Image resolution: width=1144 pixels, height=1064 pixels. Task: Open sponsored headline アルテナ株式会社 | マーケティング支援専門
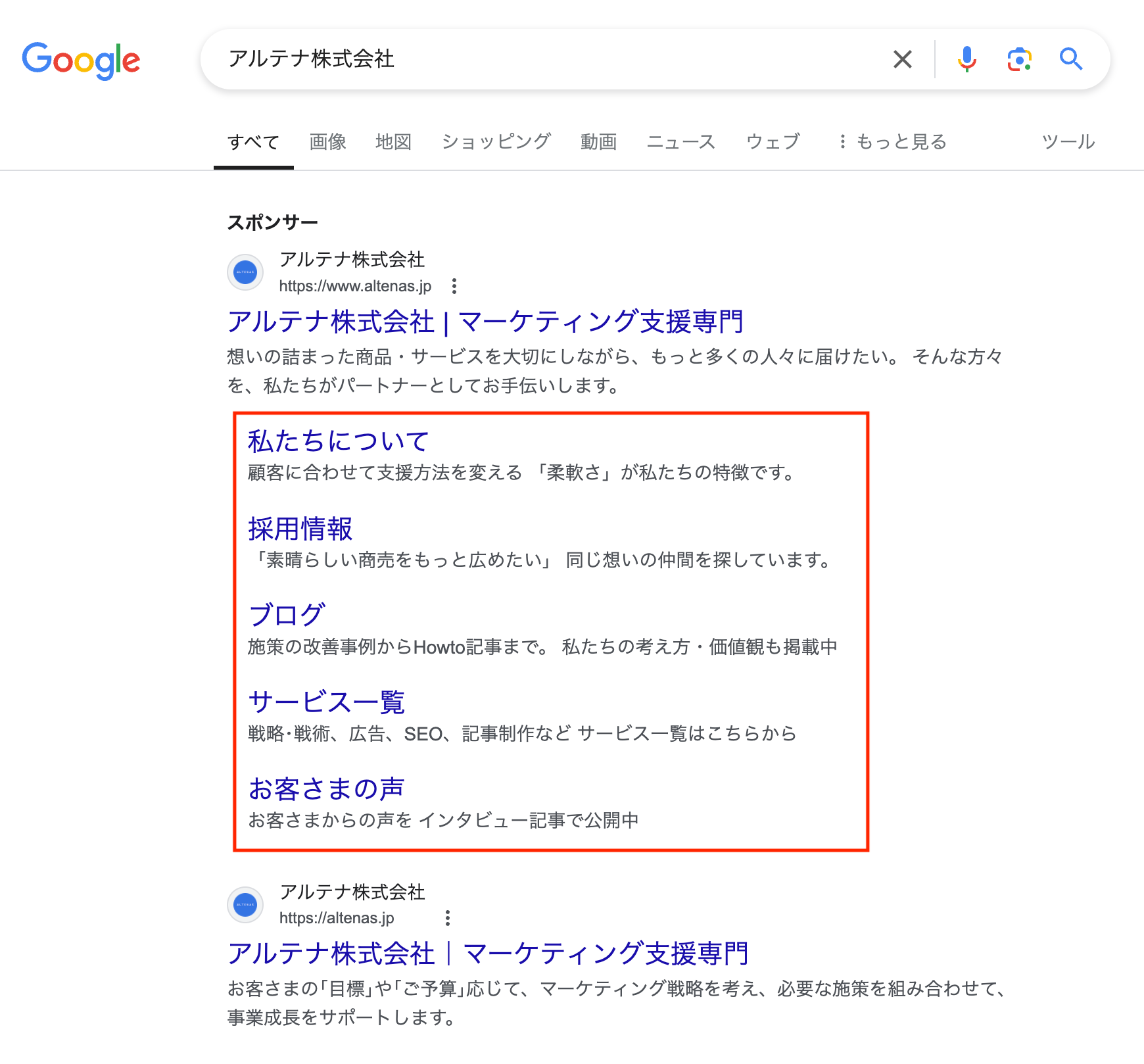coord(485,322)
